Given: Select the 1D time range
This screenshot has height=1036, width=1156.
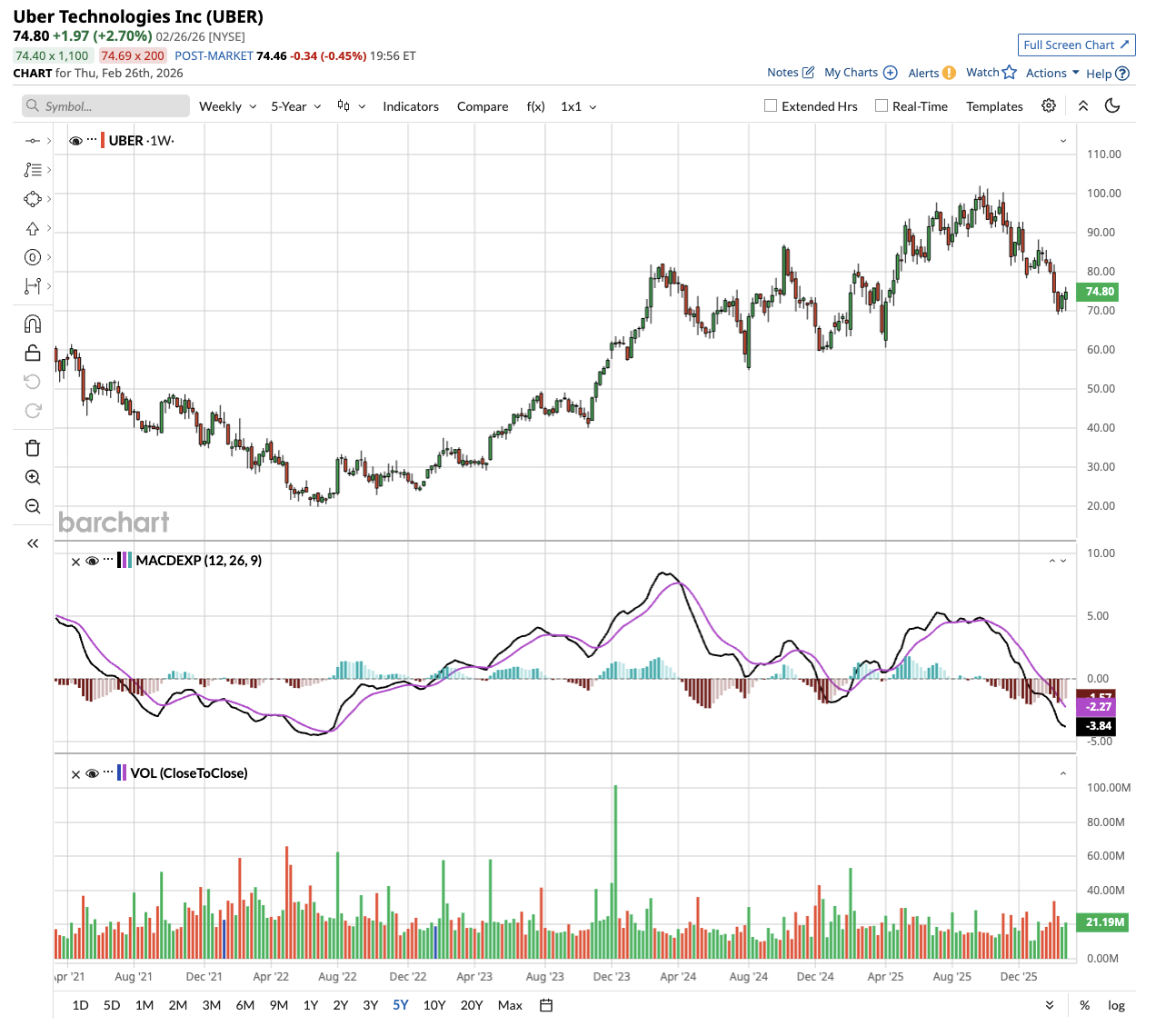Looking at the screenshot, I should coord(81,1005).
